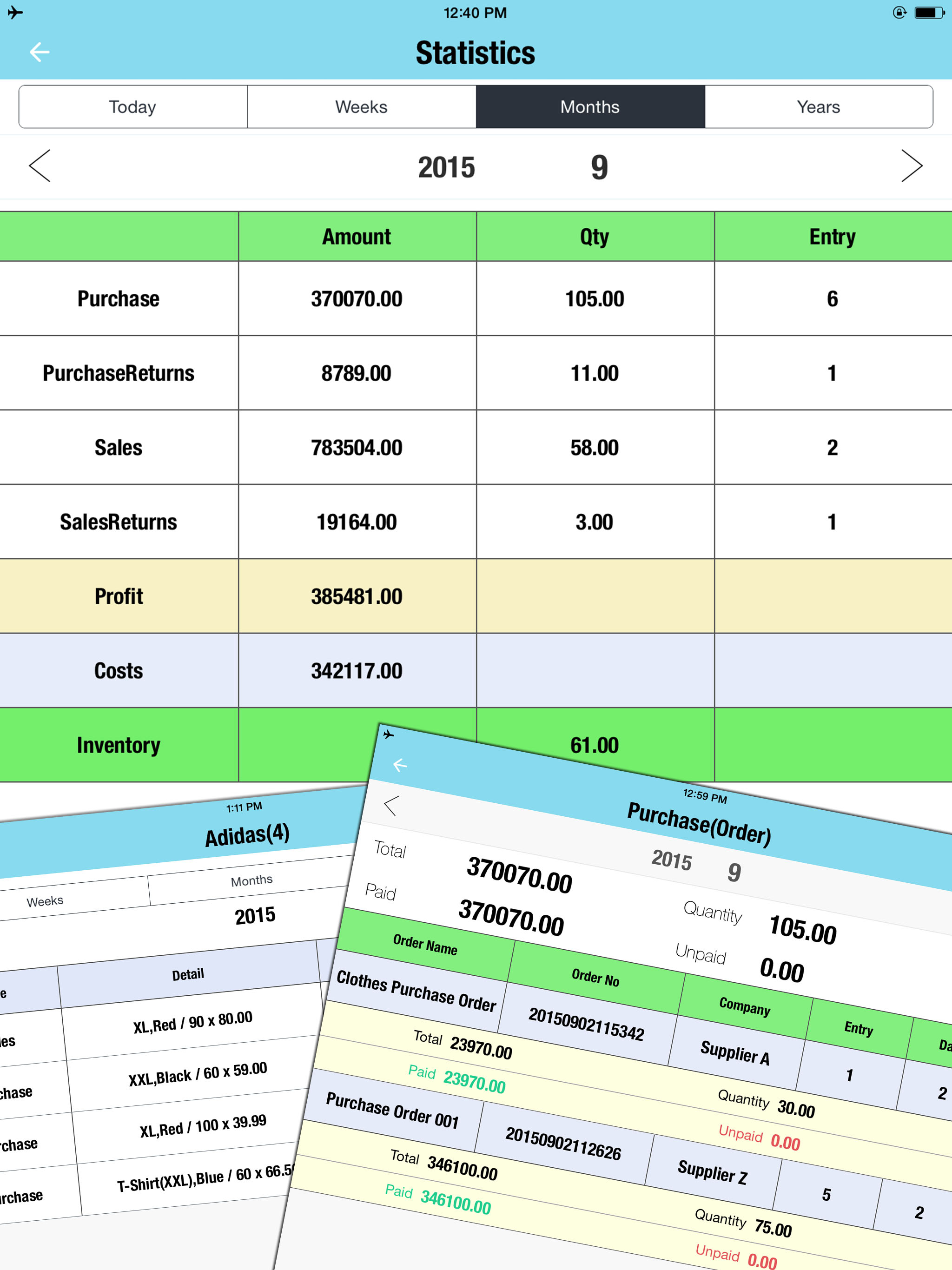Tap the Amount column header
The height and width of the screenshot is (1270, 952).
[357, 237]
